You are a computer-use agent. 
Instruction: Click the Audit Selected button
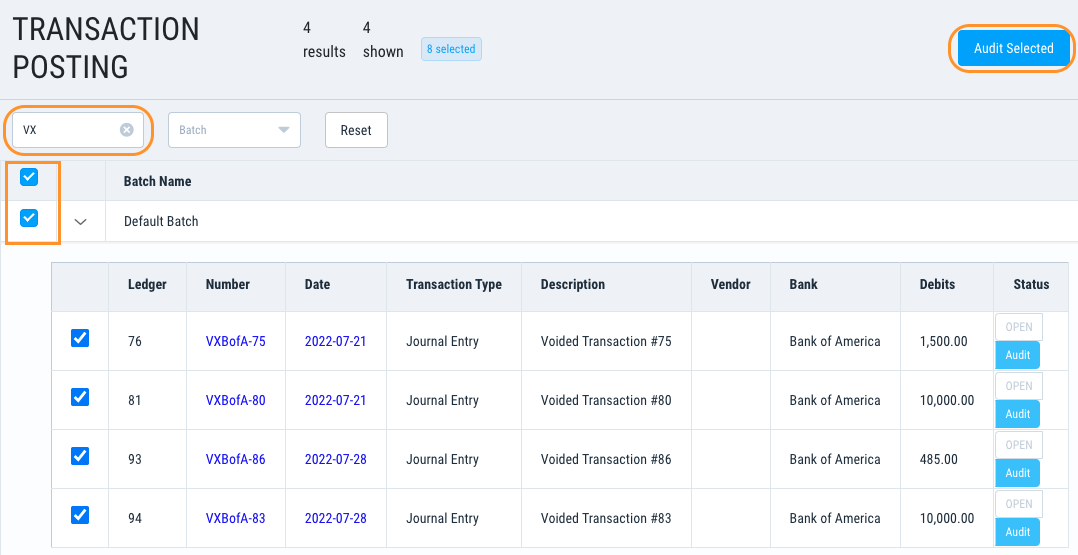pos(1013,48)
